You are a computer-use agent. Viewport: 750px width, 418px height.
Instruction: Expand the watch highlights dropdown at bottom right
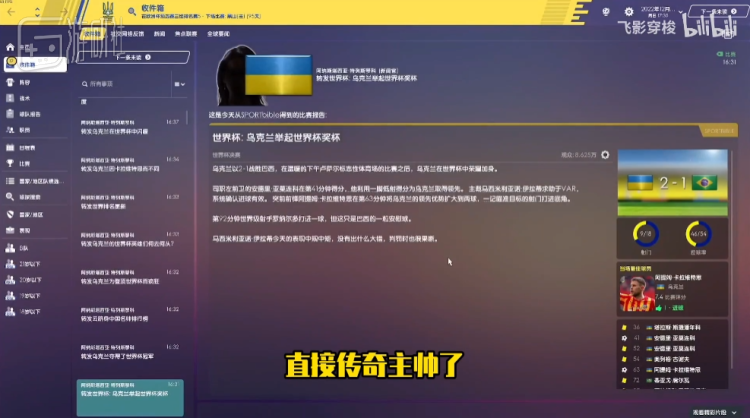click(734, 412)
